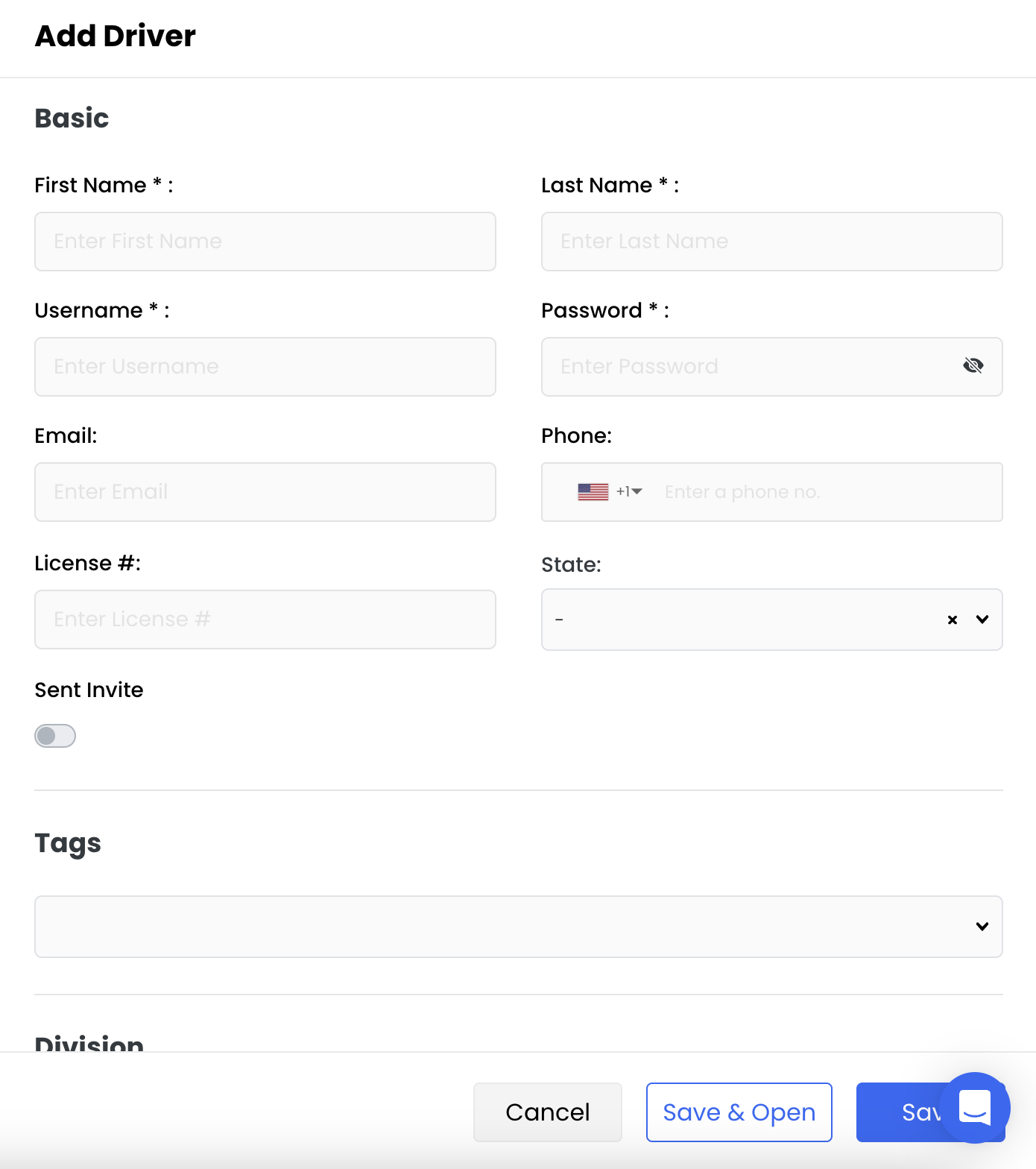The width and height of the screenshot is (1036, 1169).
Task: Expand the State dropdown chevron
Action: click(982, 620)
